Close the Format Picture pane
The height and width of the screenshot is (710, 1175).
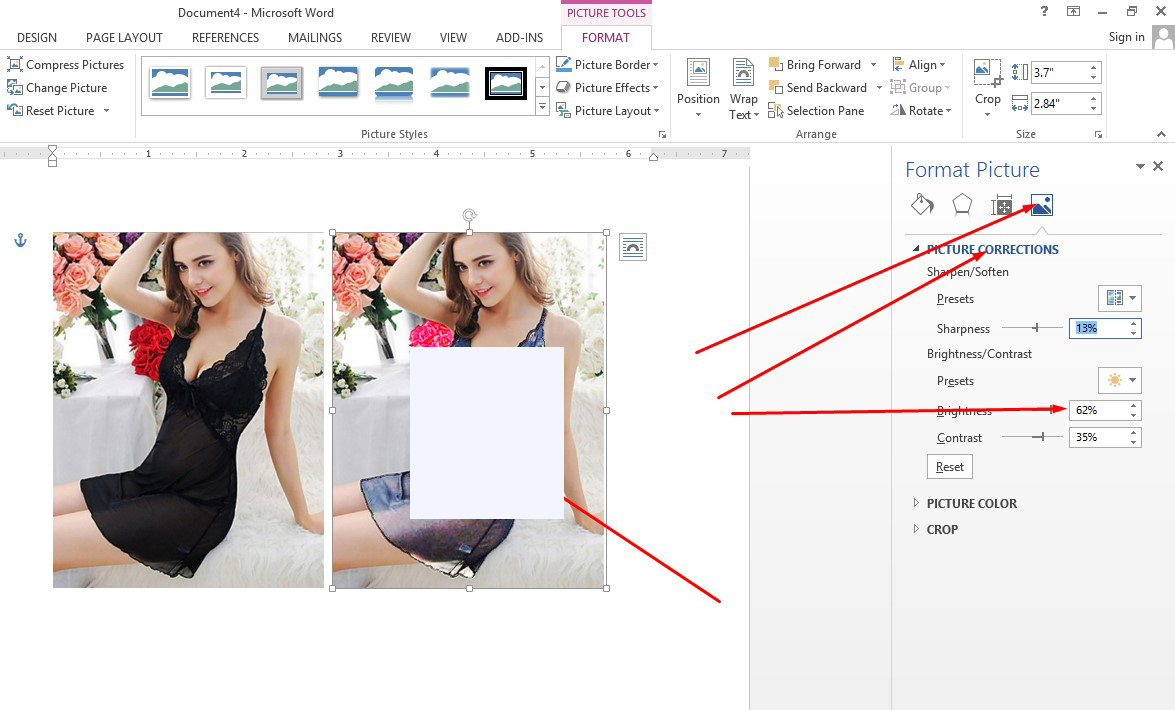tap(1158, 166)
